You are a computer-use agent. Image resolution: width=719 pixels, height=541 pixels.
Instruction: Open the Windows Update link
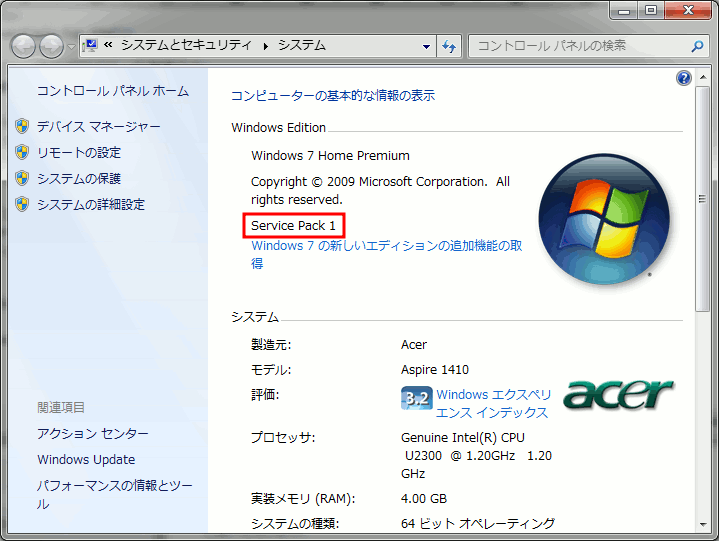pos(86,460)
